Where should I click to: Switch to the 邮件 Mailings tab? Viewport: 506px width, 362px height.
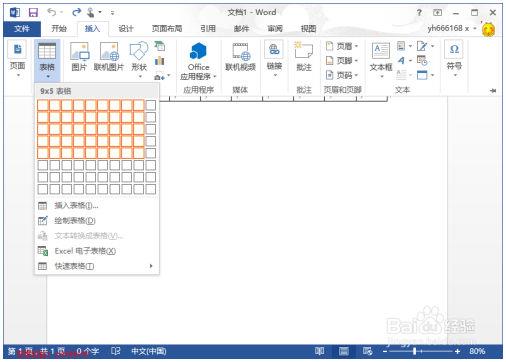click(x=242, y=29)
